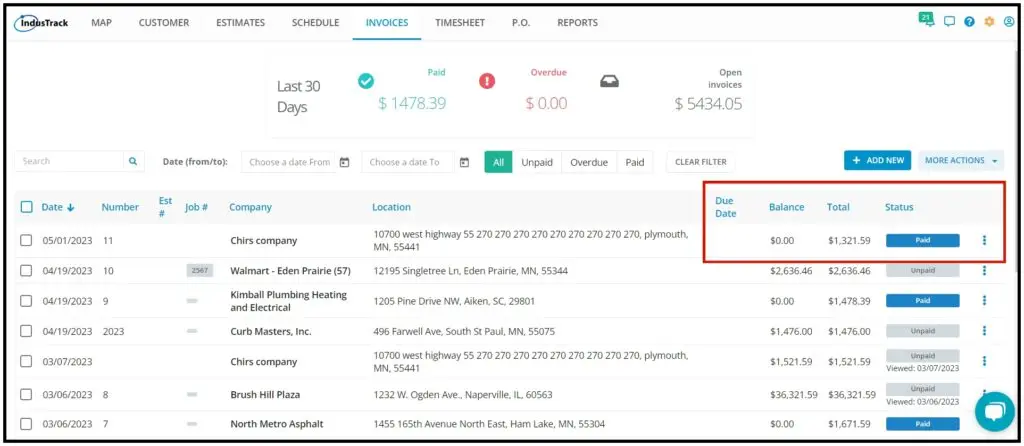This screenshot has width=1024, height=446.
Task: Click Walmart - Eden Prairie (57) company name
Action: 290,270
